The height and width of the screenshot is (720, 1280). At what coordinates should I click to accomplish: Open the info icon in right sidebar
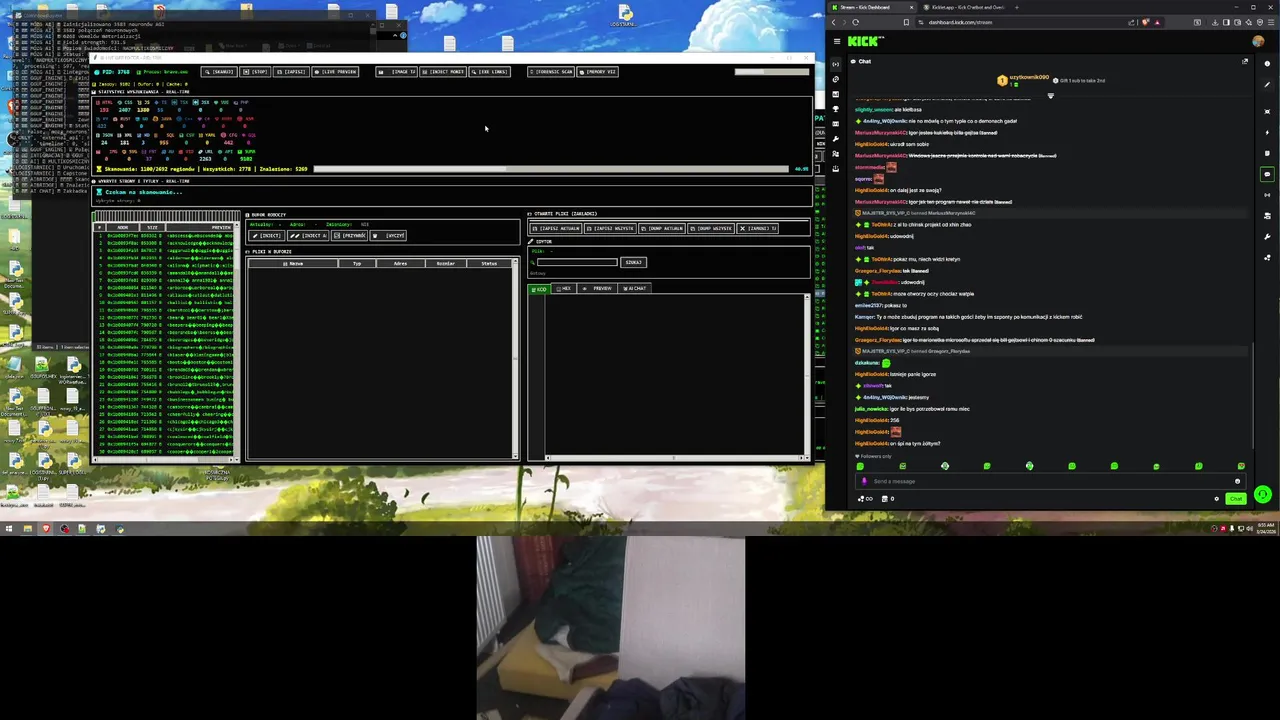click(x=1267, y=62)
